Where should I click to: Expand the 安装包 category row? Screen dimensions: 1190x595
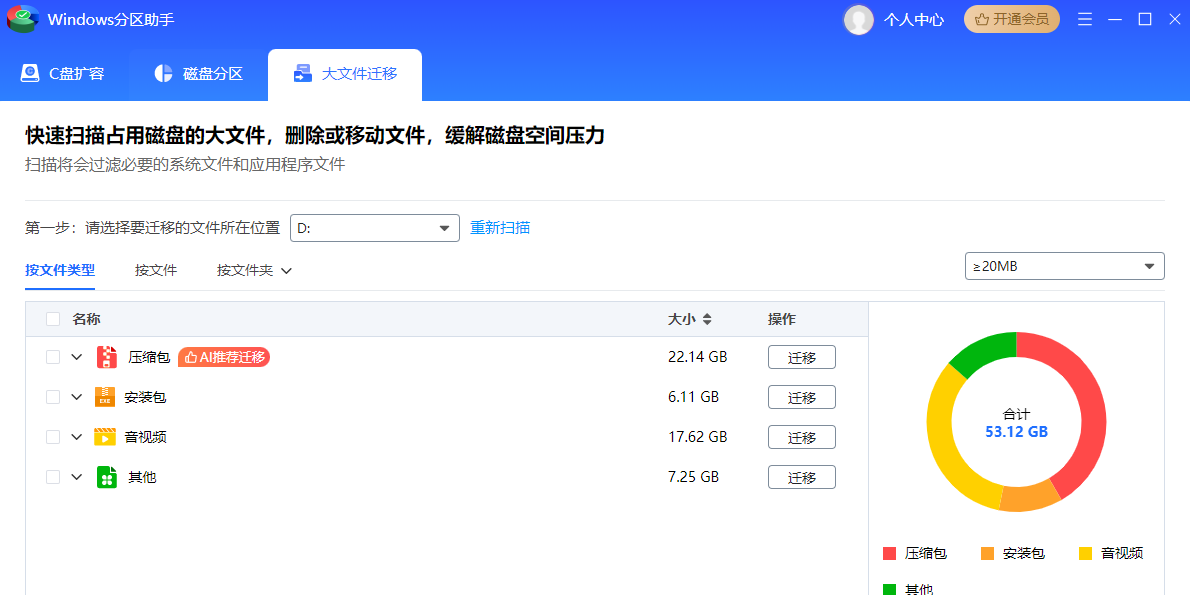[77, 397]
